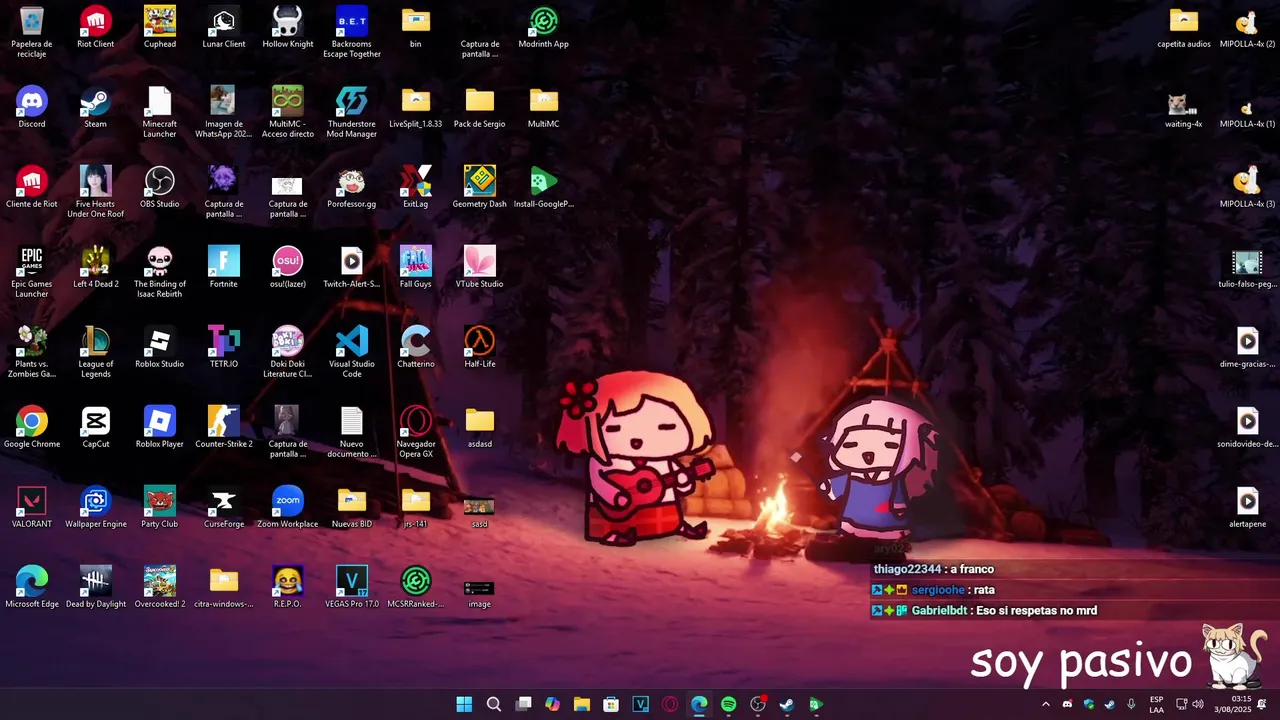This screenshot has width=1280, height=720.
Task: Select Counter-Strike 2 icon
Action: [224, 427]
